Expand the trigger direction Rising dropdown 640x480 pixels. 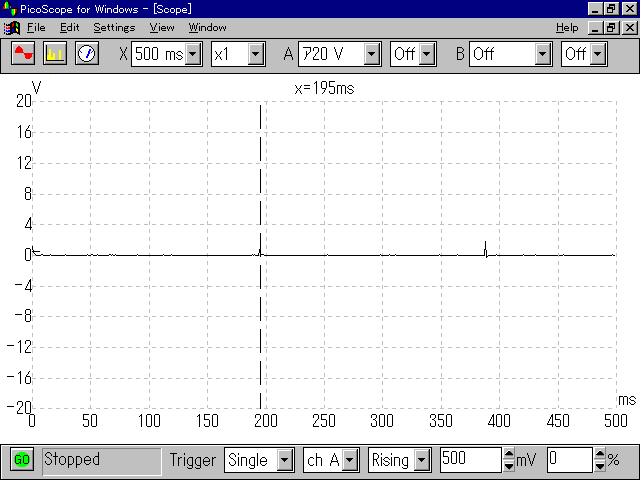click(422, 460)
